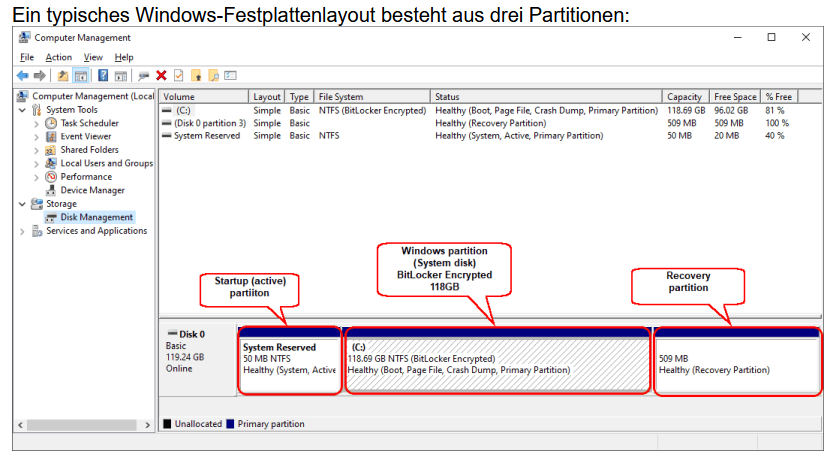The width and height of the screenshot is (831, 456).
Task: Sort by the Volume column header
Action: coord(204,97)
